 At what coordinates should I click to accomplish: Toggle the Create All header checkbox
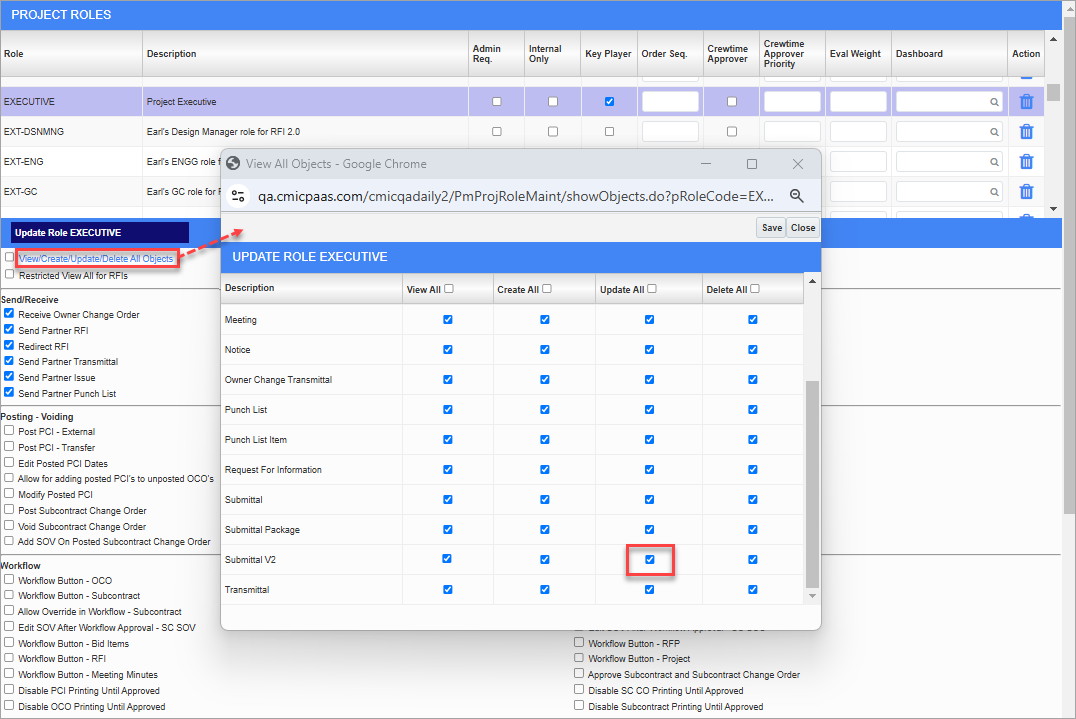click(x=547, y=289)
